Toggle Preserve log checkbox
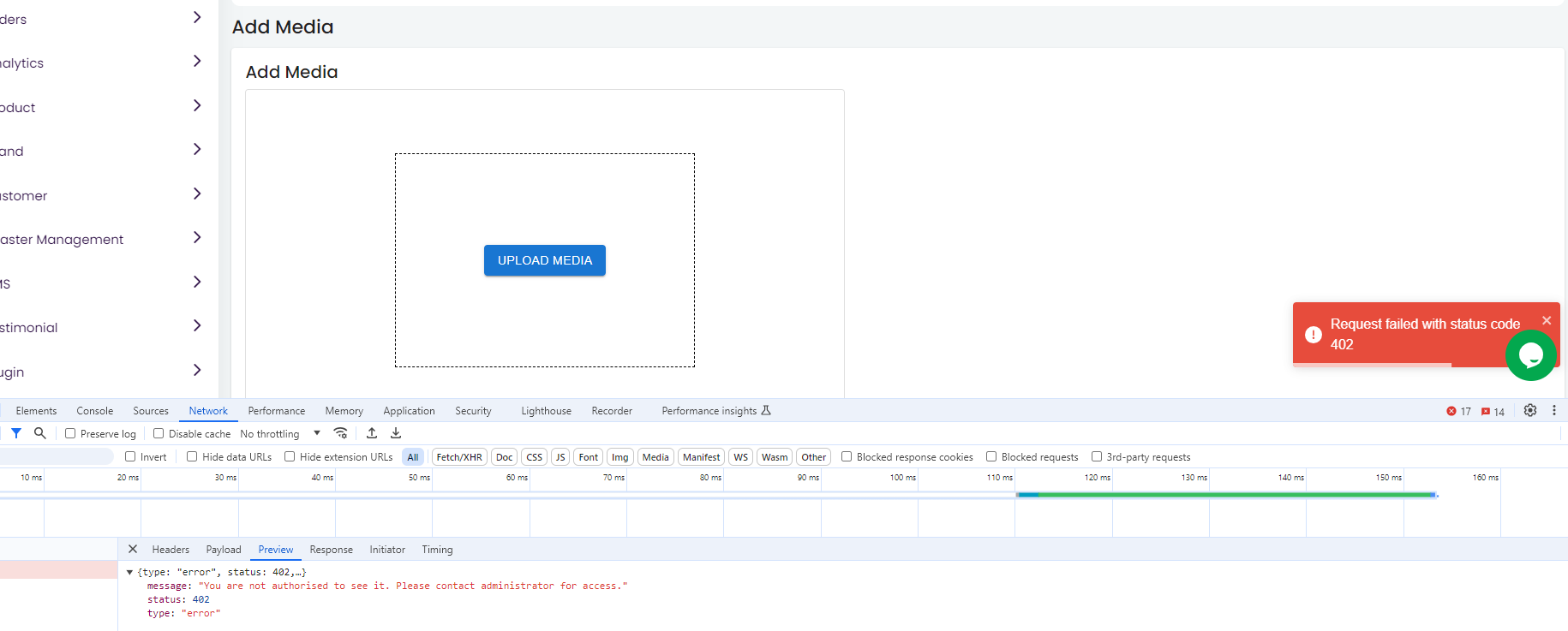Screen dimensions: 1568x631 coord(70,433)
